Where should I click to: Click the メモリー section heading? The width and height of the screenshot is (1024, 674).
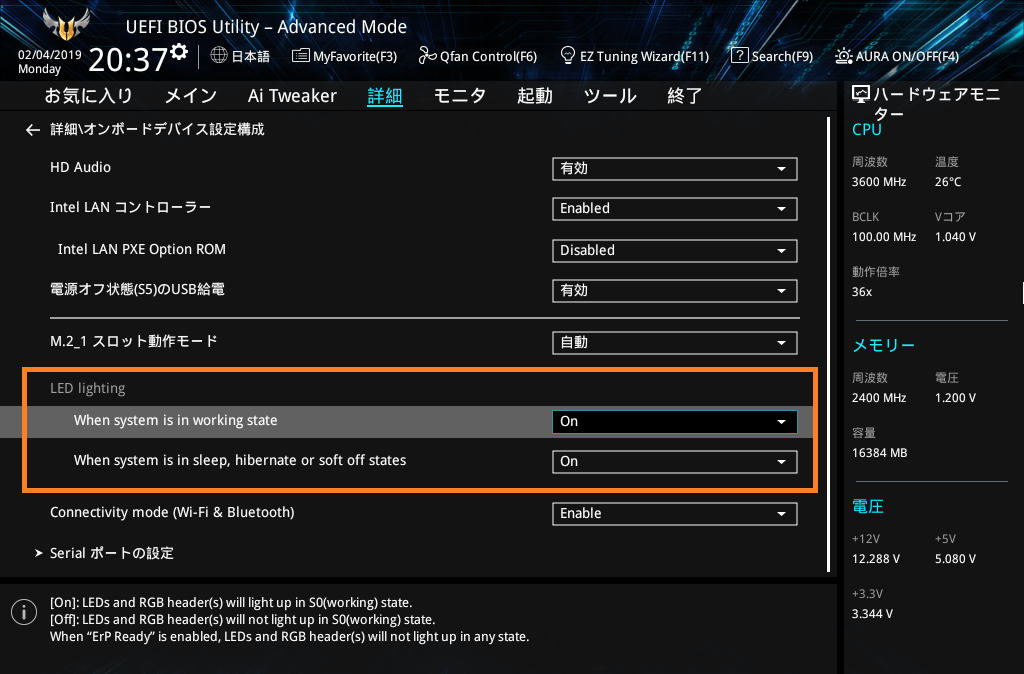point(883,345)
